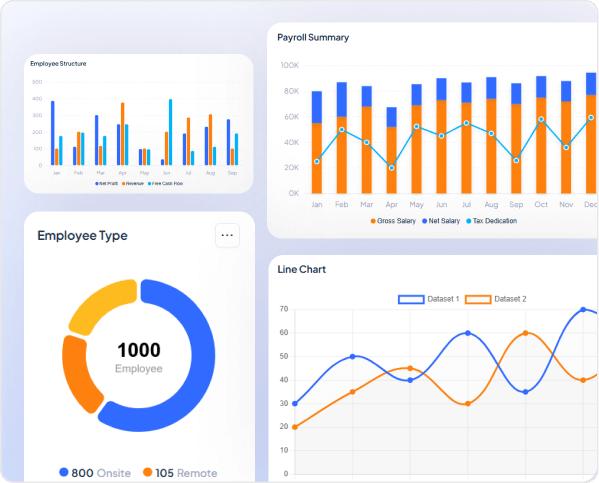Click Dataset 1 point at value 60
The width and height of the screenshot is (599, 483).
click(x=468, y=333)
